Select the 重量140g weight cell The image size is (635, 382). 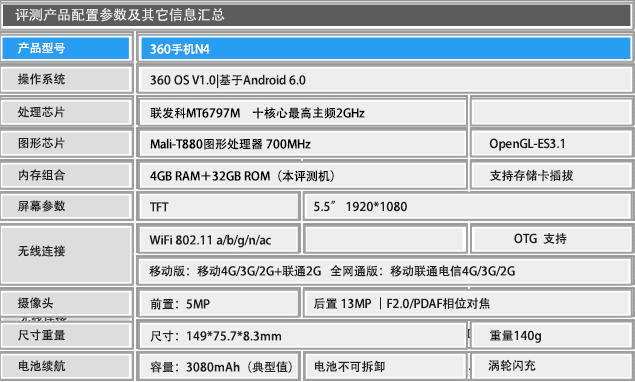click(552, 335)
